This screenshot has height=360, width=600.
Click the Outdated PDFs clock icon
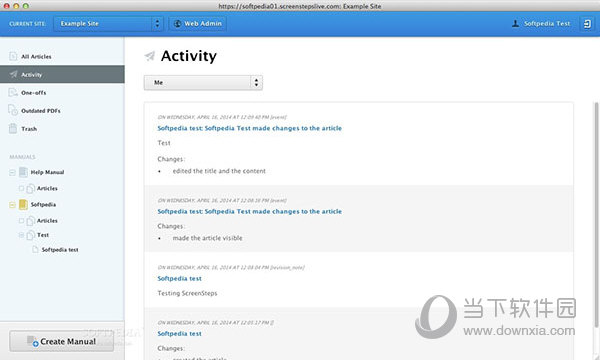coord(13,110)
